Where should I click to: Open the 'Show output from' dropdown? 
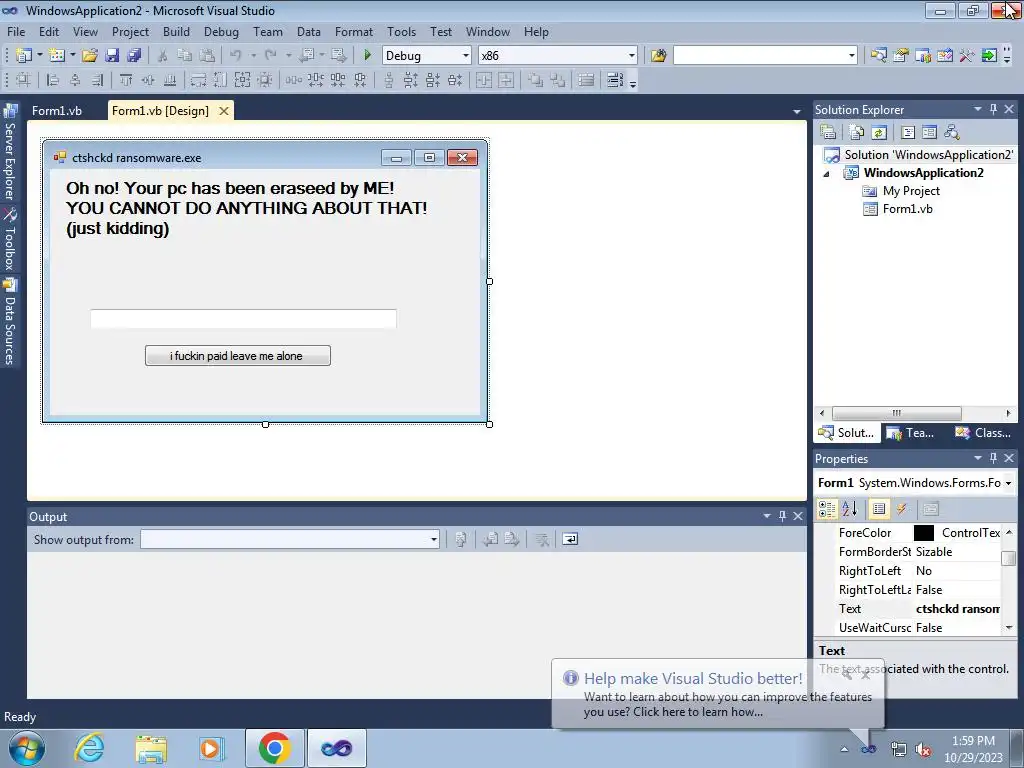[434, 539]
